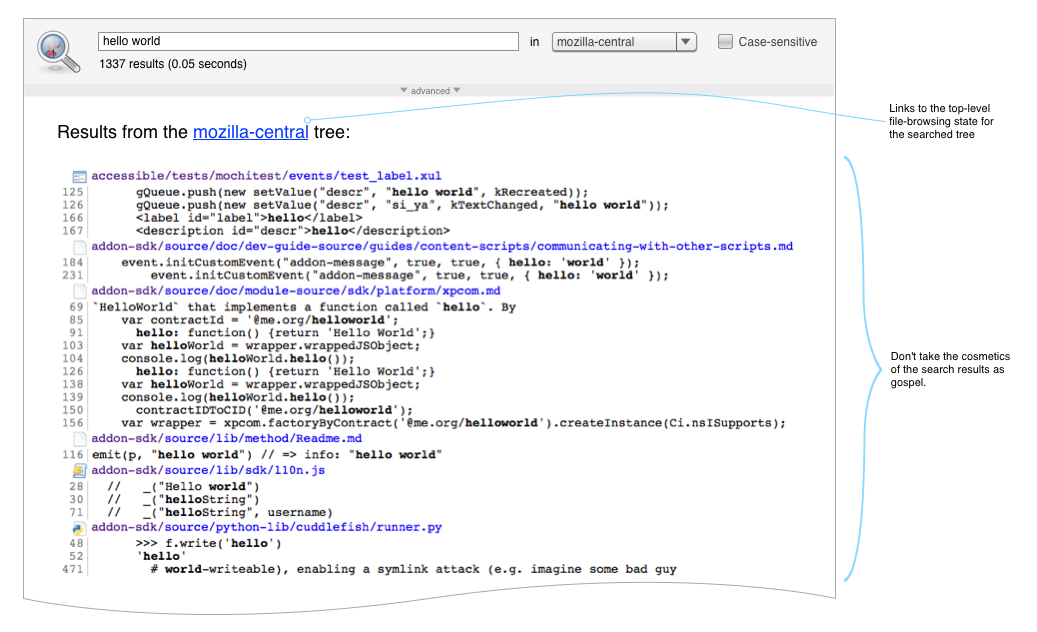Image resolution: width=1037 pixels, height=632 pixels.
Task: Go to line 28 Hello world comment
Action: pos(77,487)
